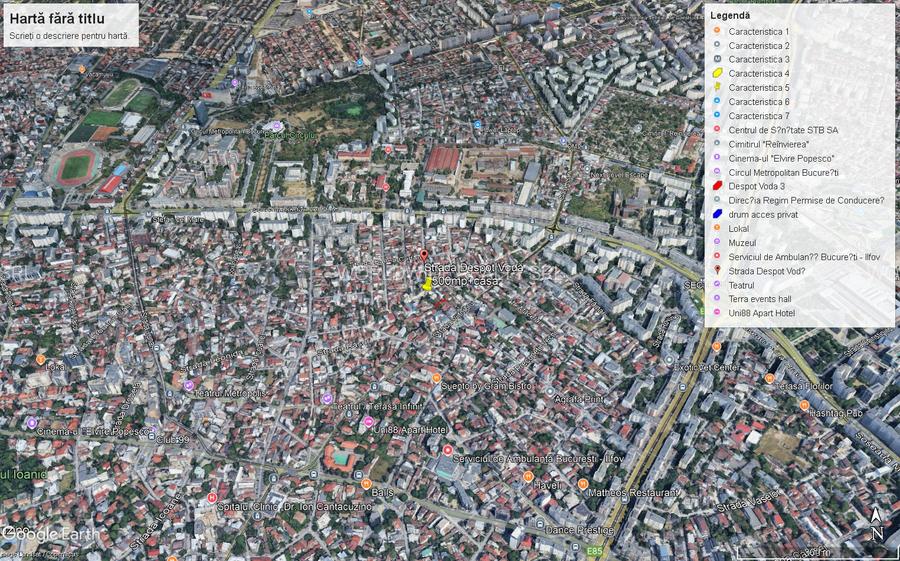Select the yellow pushpin marking 500mp casa
900x561 pixels.
pyautogui.click(x=427, y=283)
